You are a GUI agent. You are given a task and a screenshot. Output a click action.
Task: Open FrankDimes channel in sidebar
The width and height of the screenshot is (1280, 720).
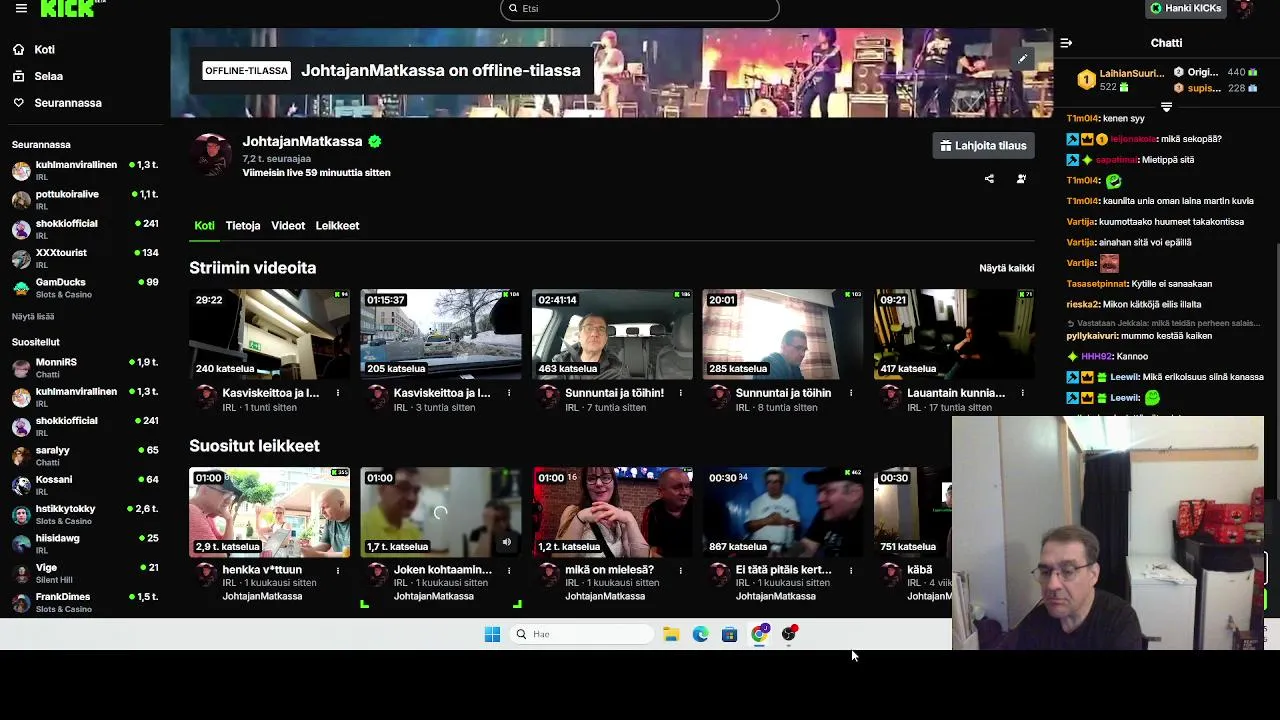coord(85,603)
